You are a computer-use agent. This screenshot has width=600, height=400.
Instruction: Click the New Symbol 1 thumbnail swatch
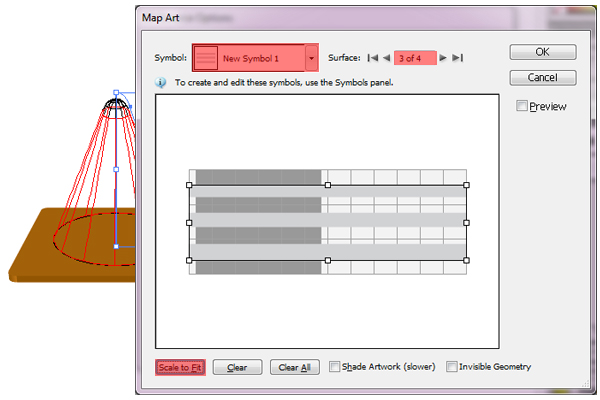coord(206,58)
